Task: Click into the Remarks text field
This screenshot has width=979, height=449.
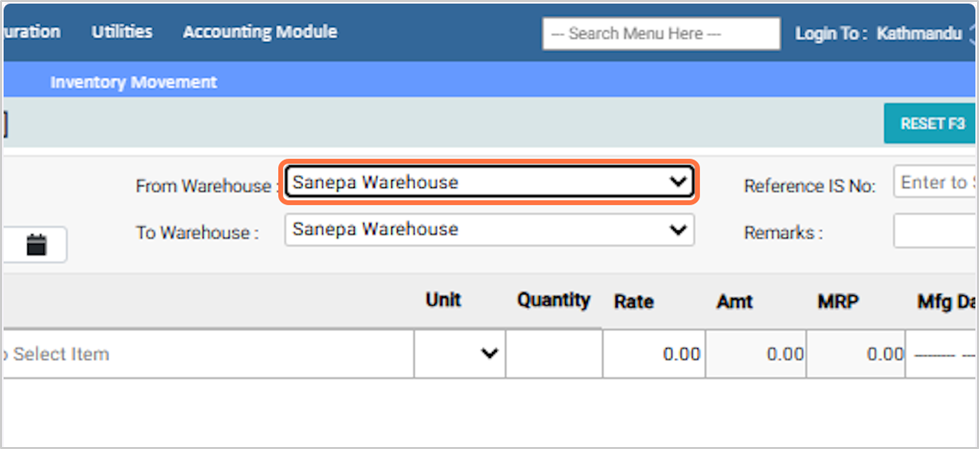Action: pyautogui.click(x=935, y=232)
